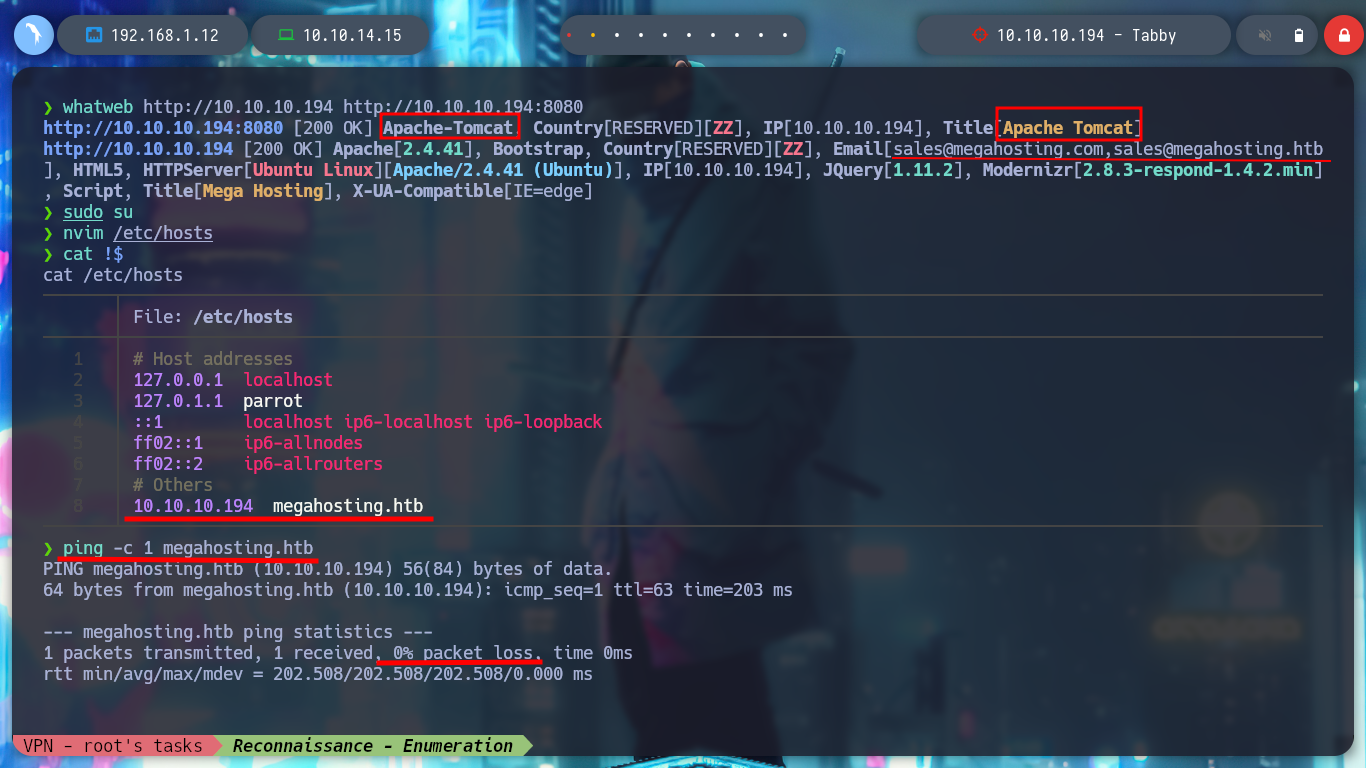Click the "File: /etc/hosts" header
Image resolution: width=1366 pixels, height=768 pixels.
pos(213,317)
